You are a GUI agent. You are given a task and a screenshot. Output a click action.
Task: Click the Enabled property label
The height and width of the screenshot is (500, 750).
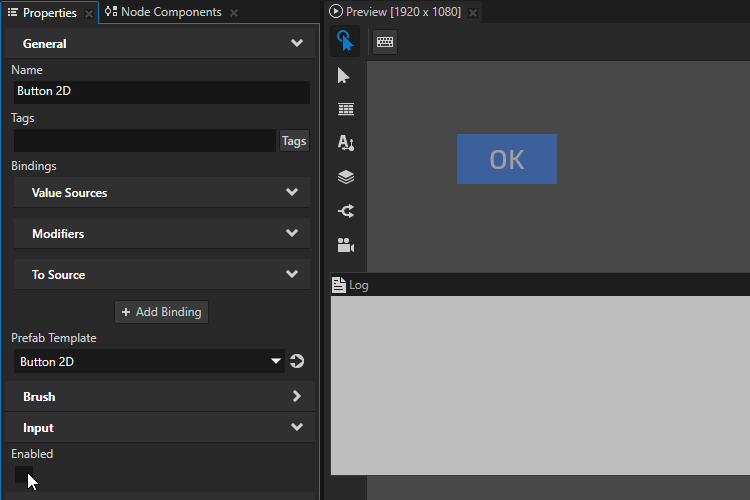click(x=32, y=454)
